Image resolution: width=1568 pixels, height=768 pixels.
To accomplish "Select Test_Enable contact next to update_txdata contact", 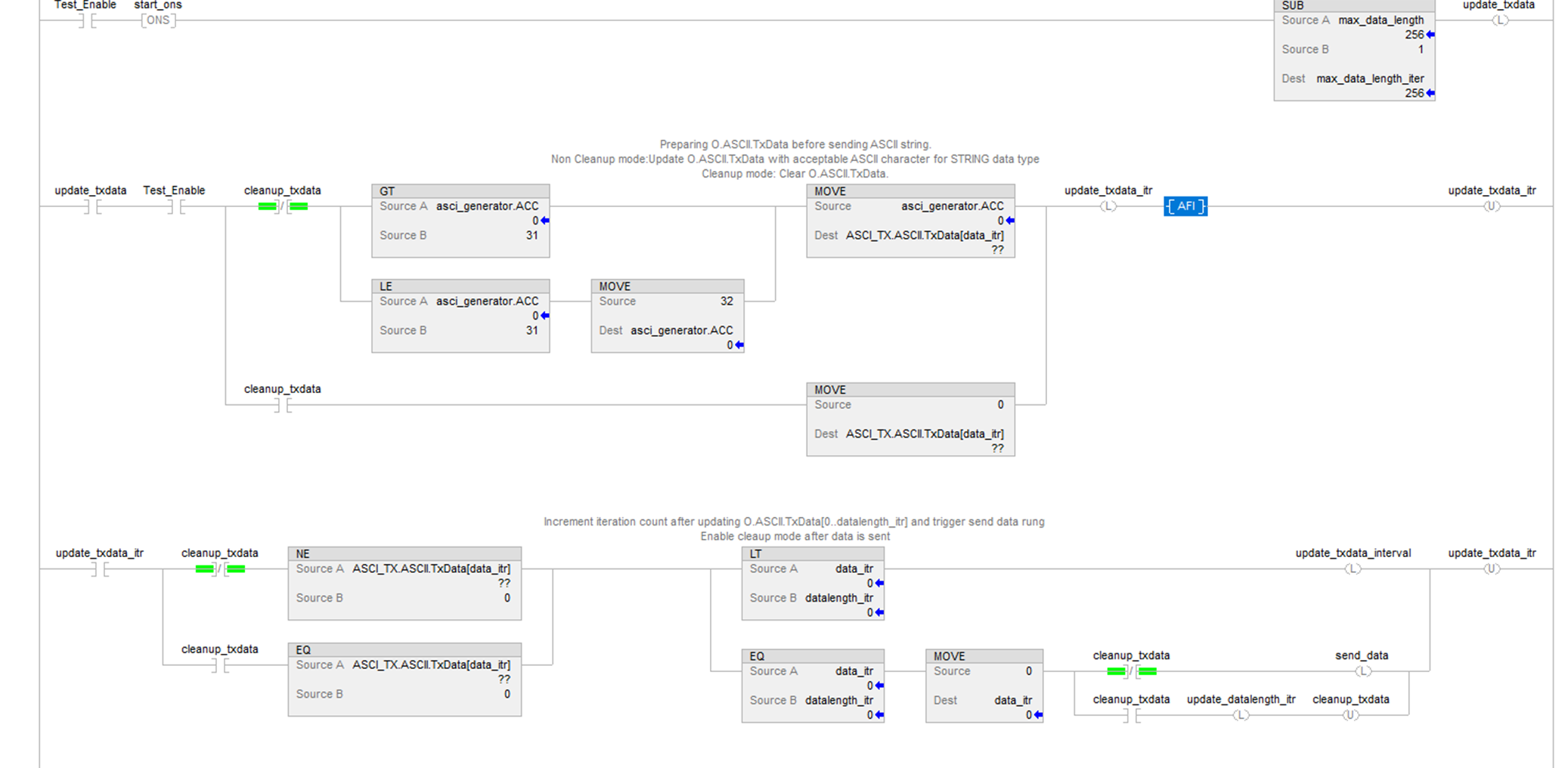I will (175, 206).
